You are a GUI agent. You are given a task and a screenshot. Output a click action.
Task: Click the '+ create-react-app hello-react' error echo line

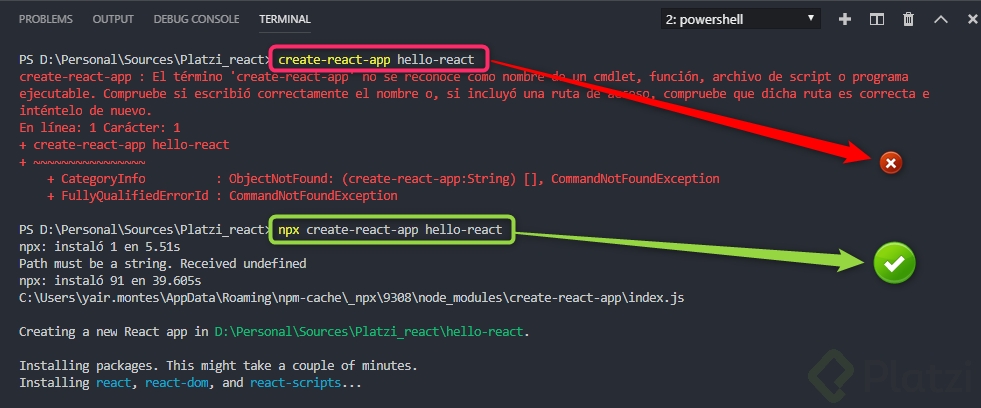tap(125, 145)
